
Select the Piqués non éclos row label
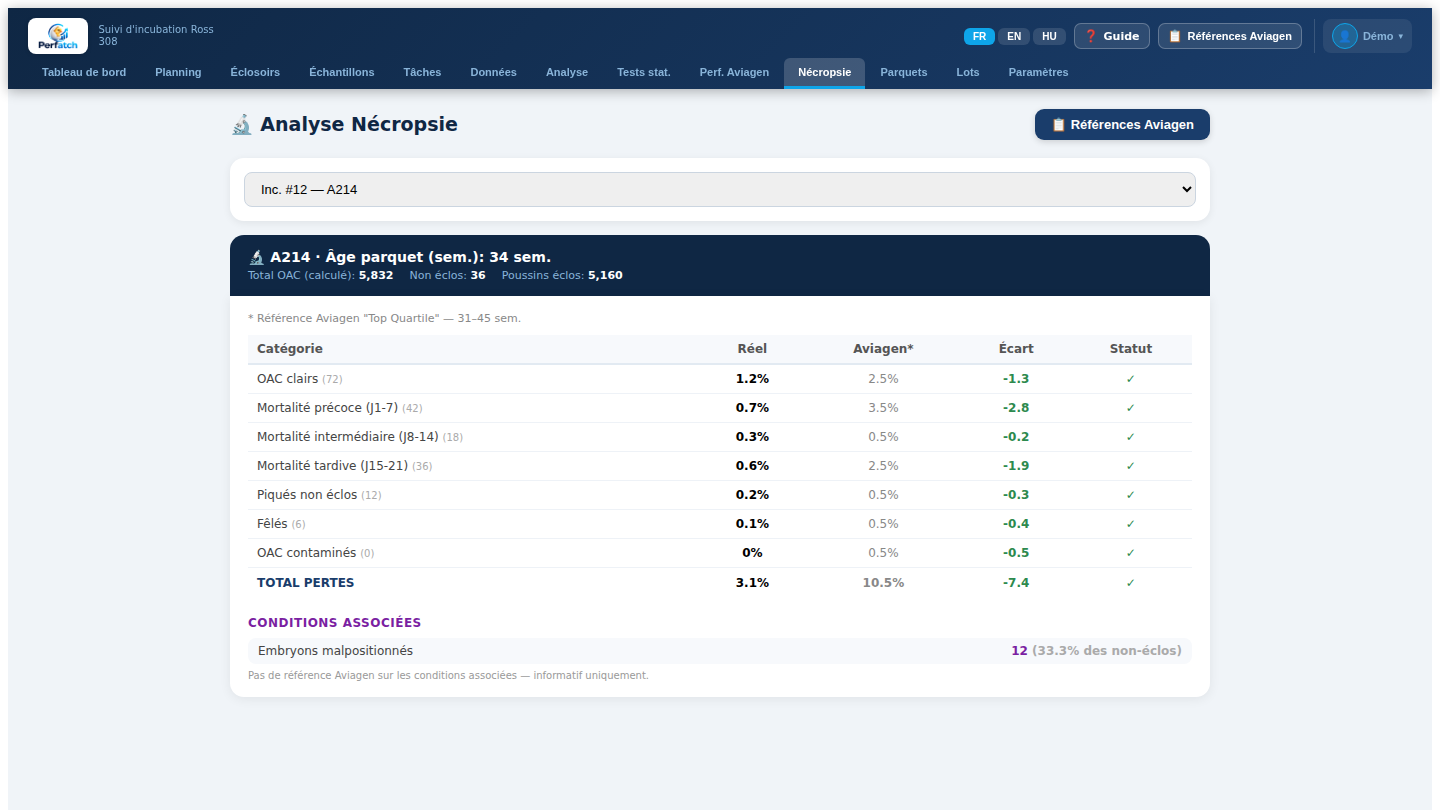(x=307, y=495)
